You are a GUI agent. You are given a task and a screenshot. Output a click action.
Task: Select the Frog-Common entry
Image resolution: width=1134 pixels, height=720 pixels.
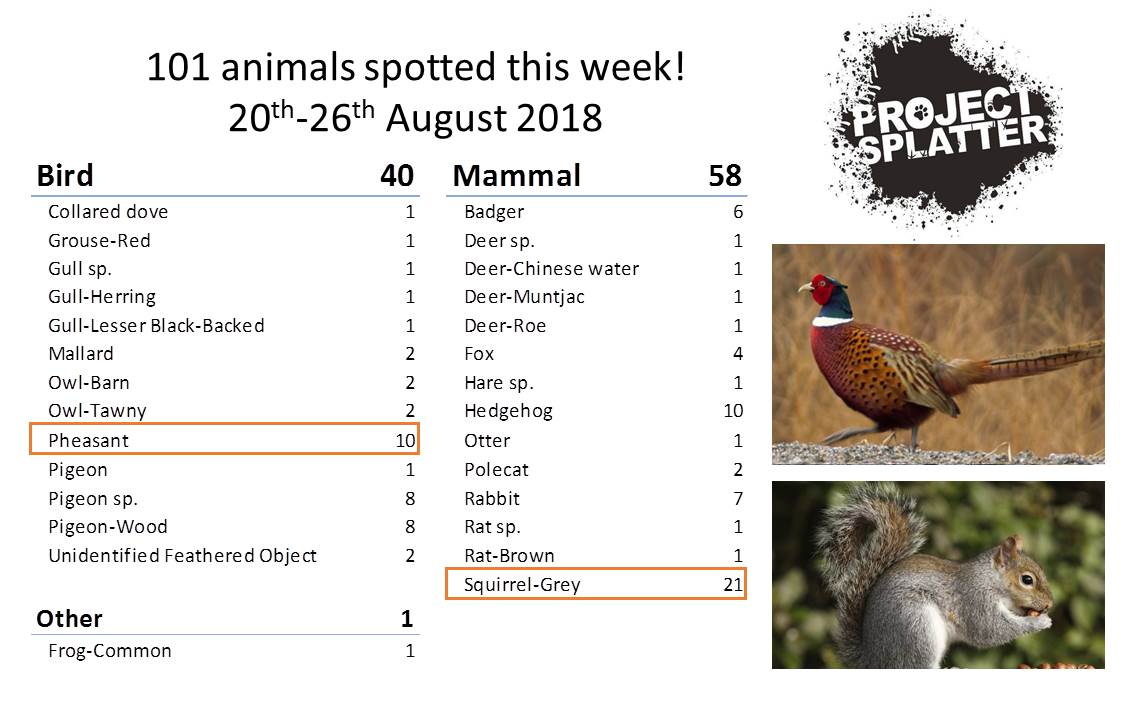(x=110, y=651)
